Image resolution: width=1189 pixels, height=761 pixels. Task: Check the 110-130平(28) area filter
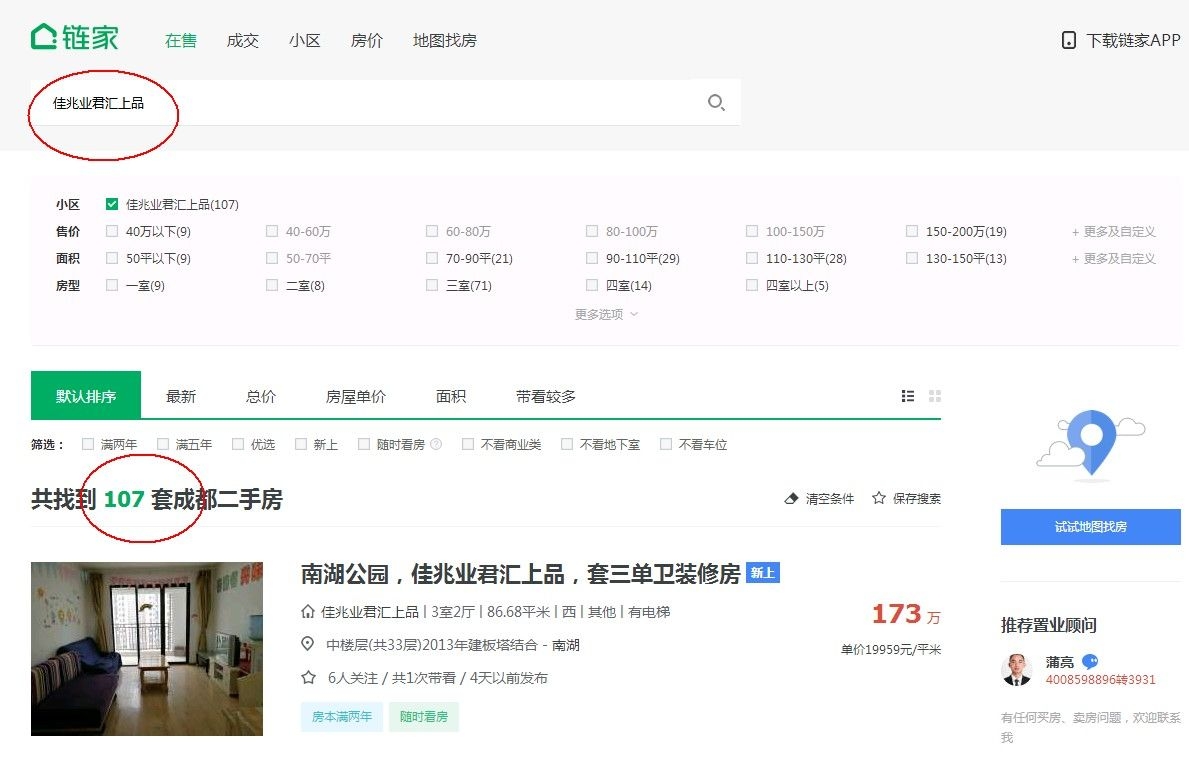tap(752, 258)
